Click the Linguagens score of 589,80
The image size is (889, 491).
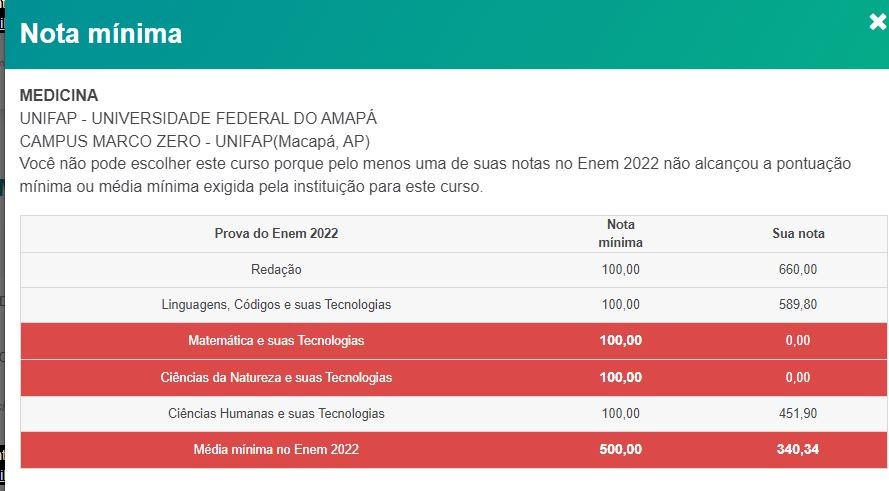pyautogui.click(x=798, y=305)
